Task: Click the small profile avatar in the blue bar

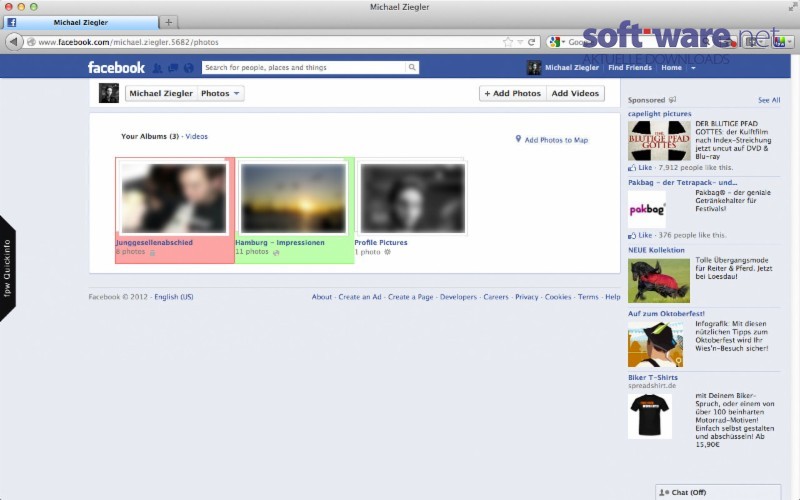Action: tap(534, 67)
